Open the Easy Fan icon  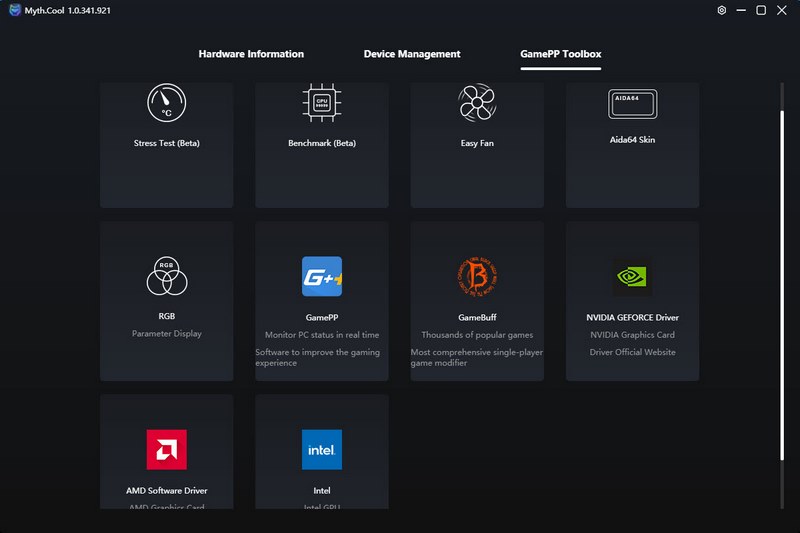point(477,103)
